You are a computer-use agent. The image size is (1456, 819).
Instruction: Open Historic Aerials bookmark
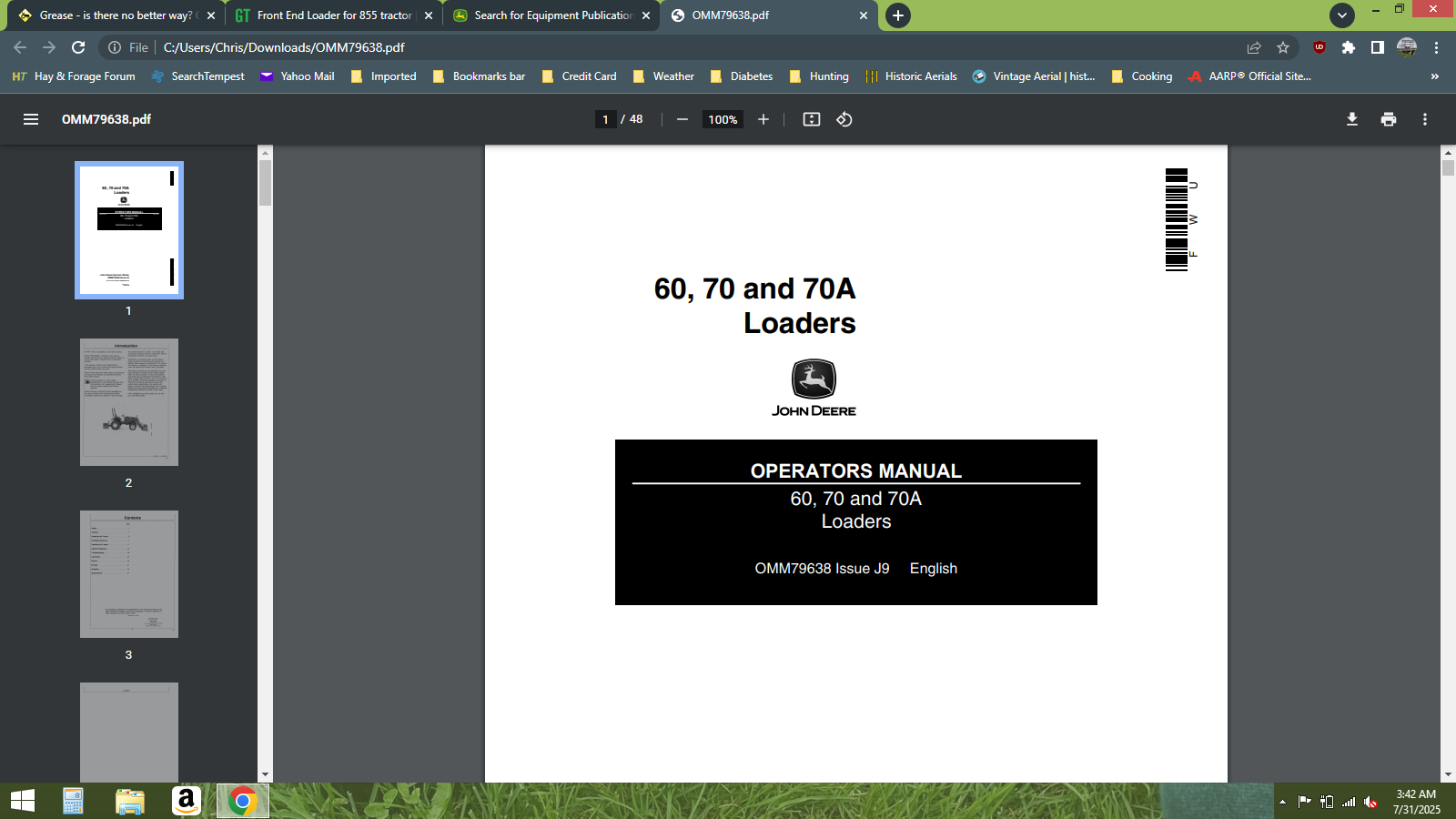tap(911, 76)
